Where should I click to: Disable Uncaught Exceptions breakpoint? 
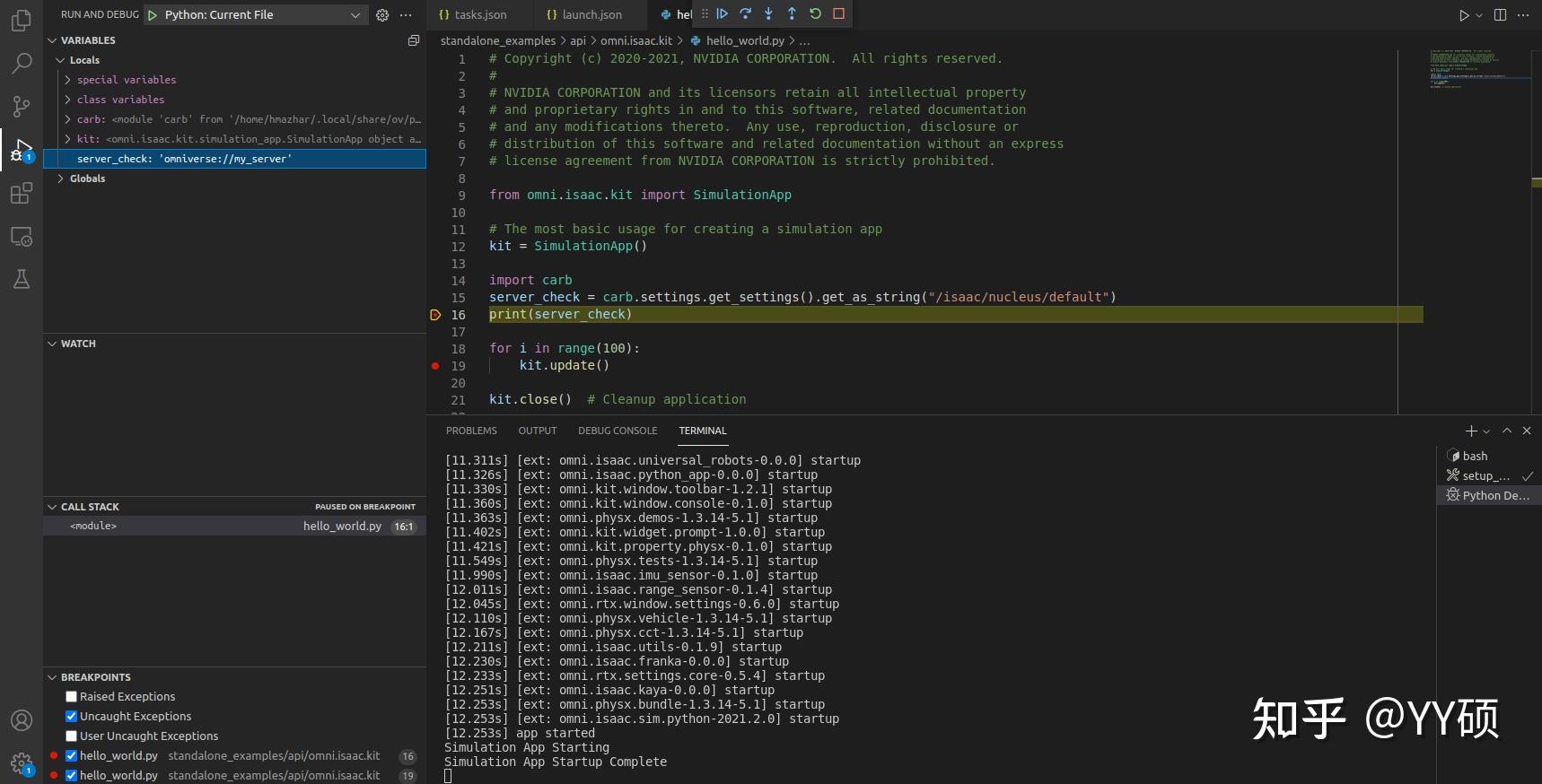(72, 717)
